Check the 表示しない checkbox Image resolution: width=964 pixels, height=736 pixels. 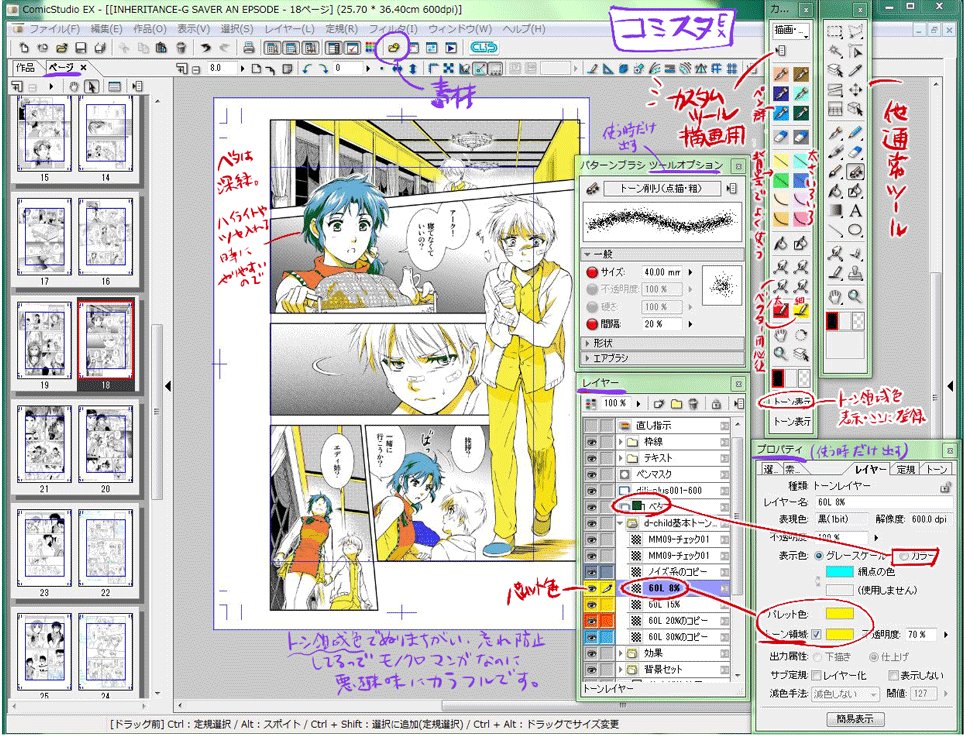894,676
